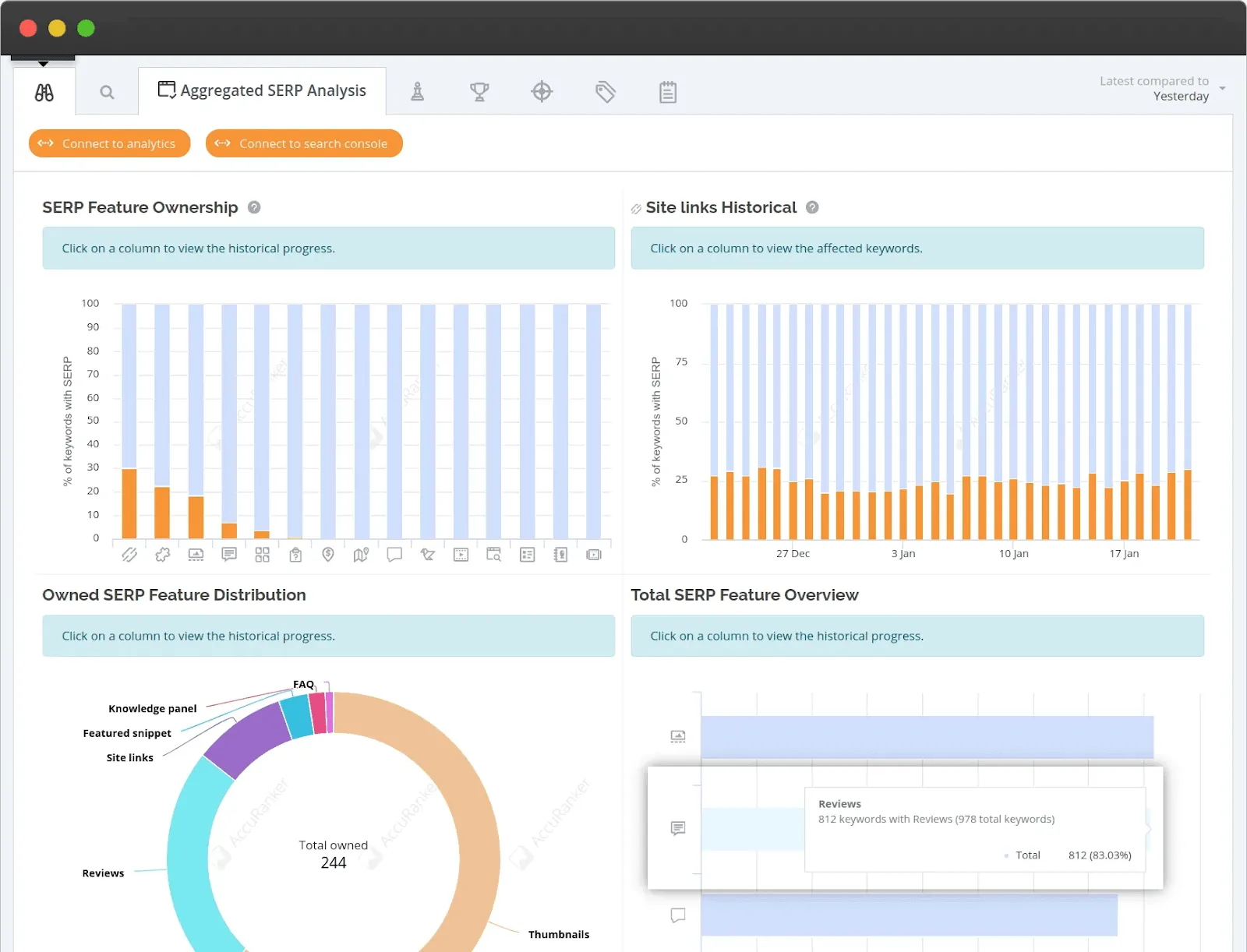Click the tallest orange column in SERP Feature Ownership
This screenshot has width=1247, height=952.
(x=129, y=502)
